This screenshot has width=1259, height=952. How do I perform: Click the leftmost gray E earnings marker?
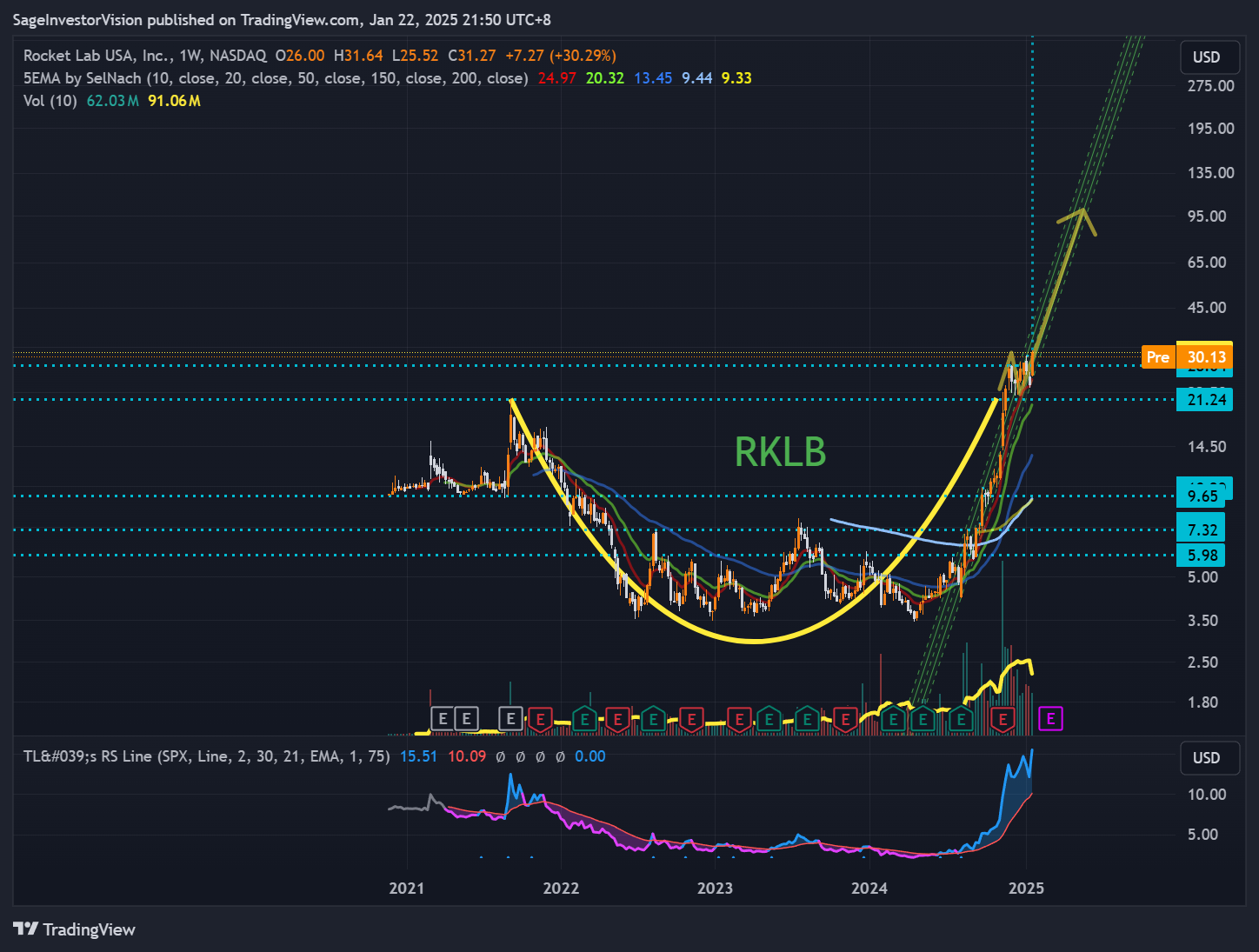(443, 719)
